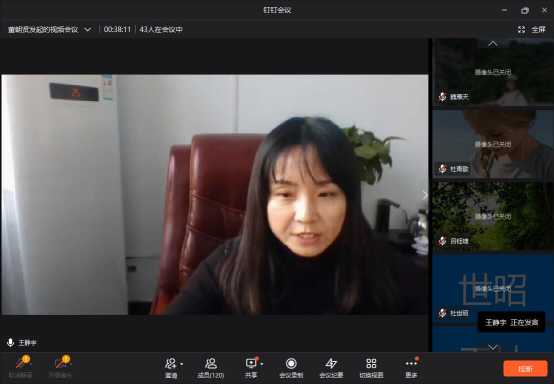Open the invite participants icon
The height and width of the screenshot is (384, 554).
point(171,363)
